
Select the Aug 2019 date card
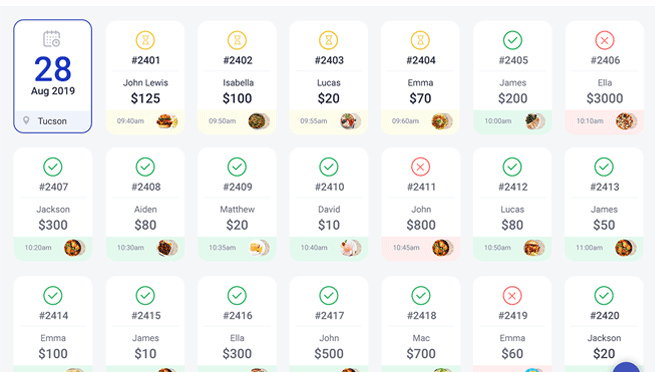(53, 76)
